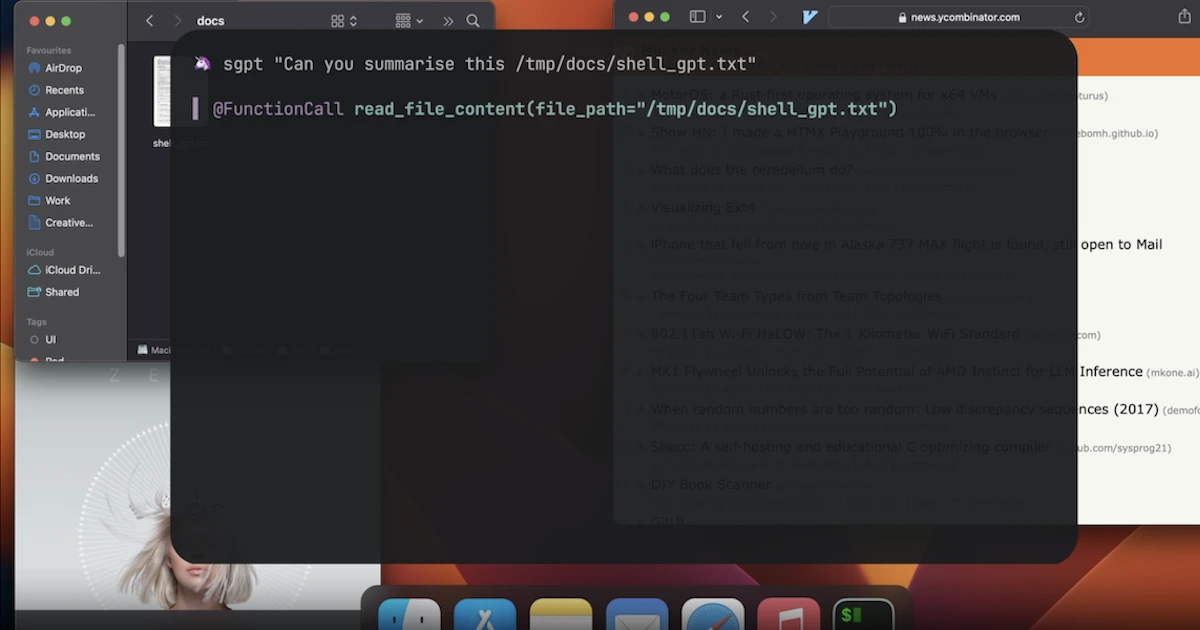Select Documents in Finder sidebar
The width and height of the screenshot is (1200, 630).
(72, 156)
